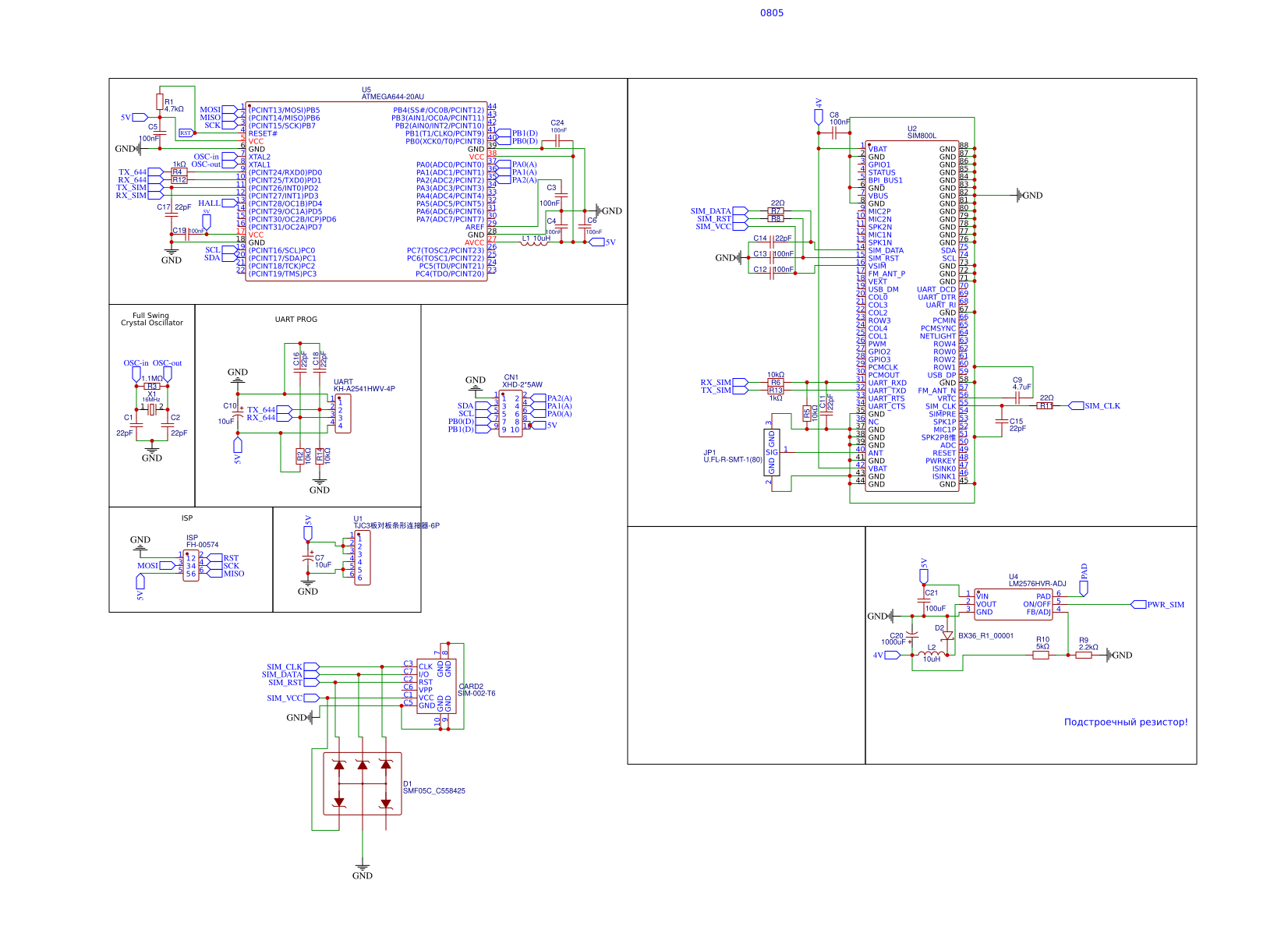Select the 4V power flag above SIM800L
The image size is (1288, 951).
pos(818,111)
